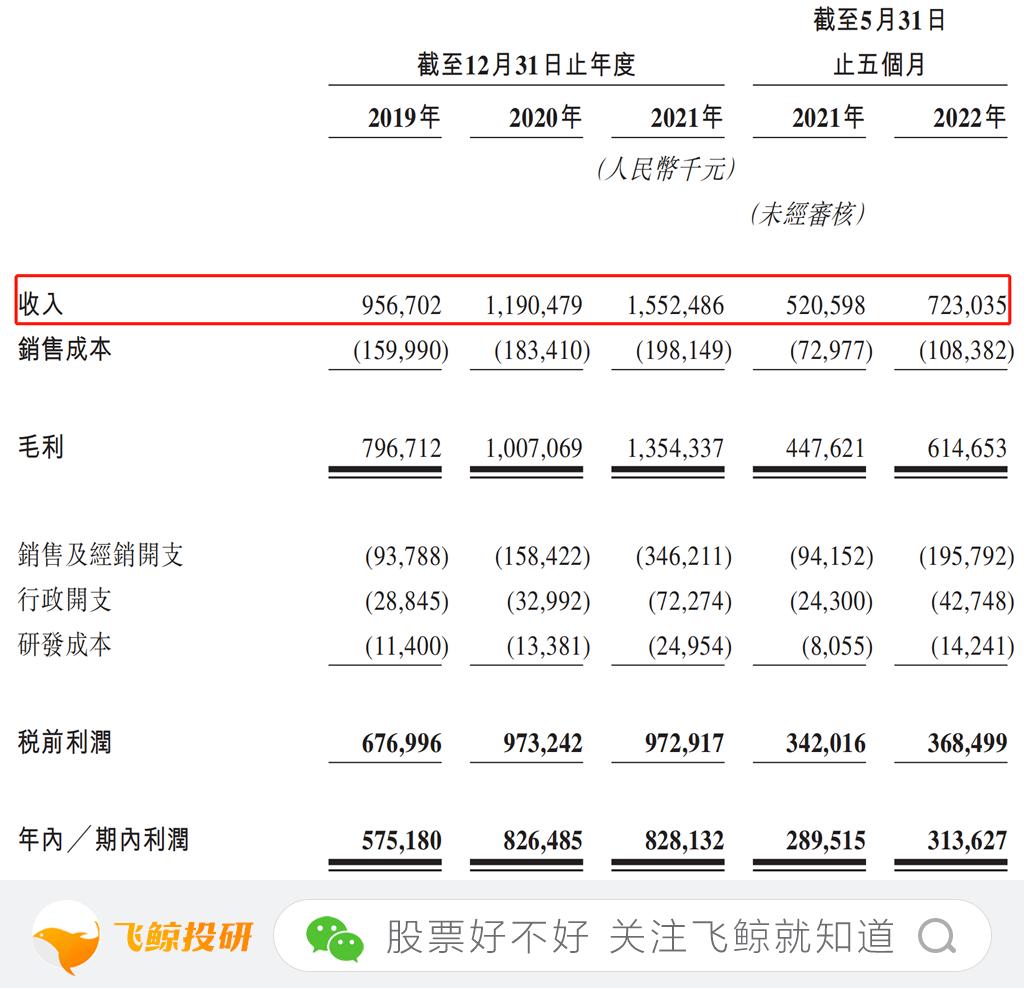Select net profit value 826,485
1024x988 pixels.
(x=543, y=840)
